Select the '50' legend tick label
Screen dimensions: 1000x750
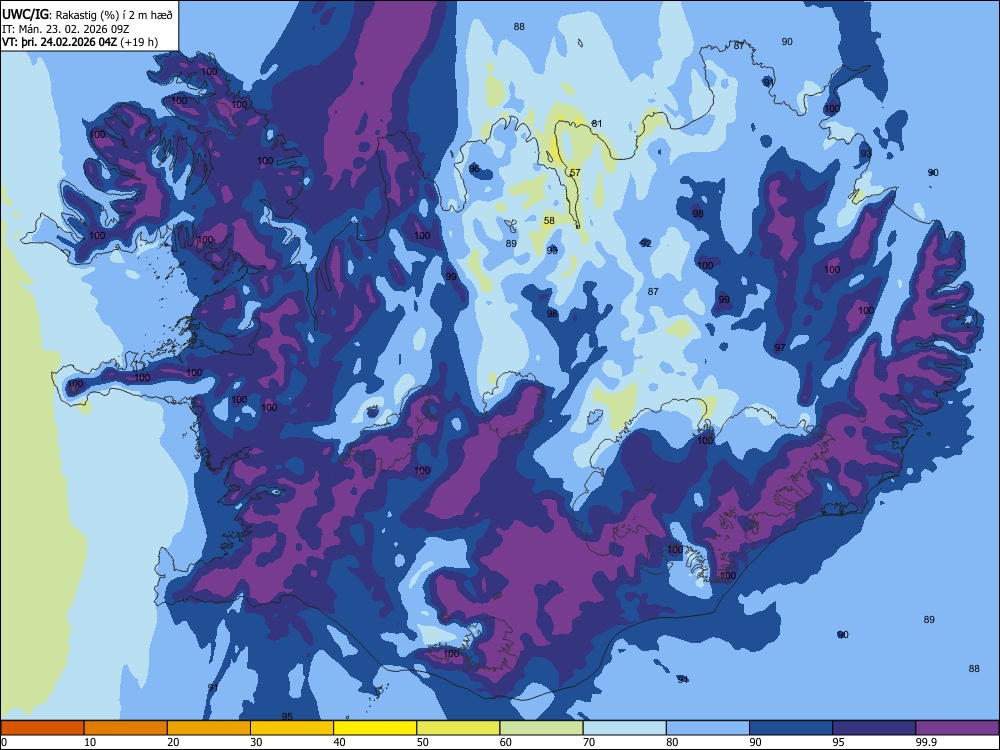[422, 742]
